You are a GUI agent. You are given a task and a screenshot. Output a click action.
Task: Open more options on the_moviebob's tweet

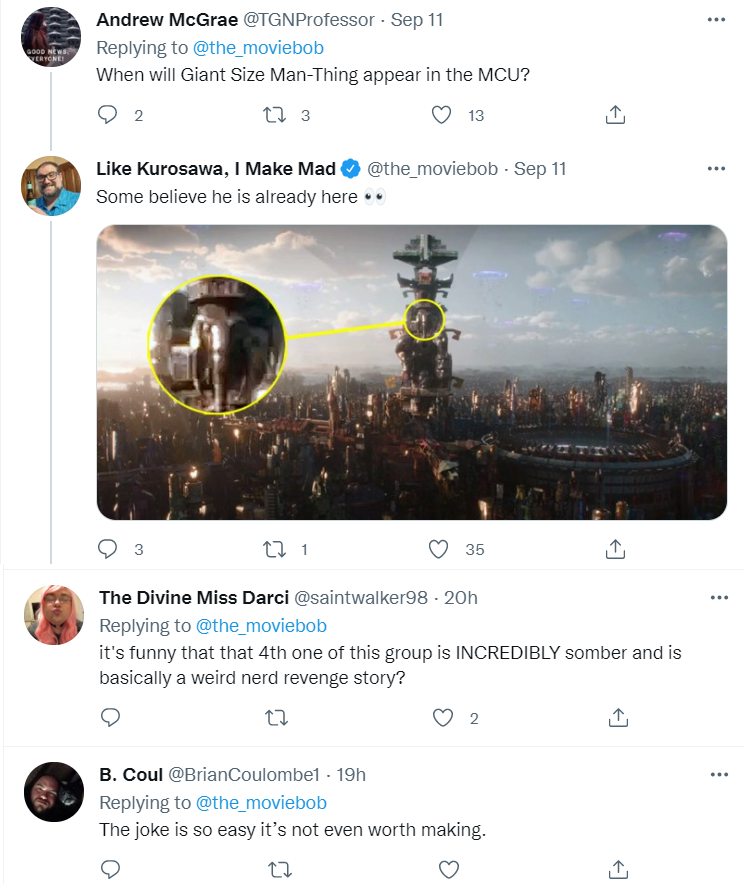click(716, 168)
